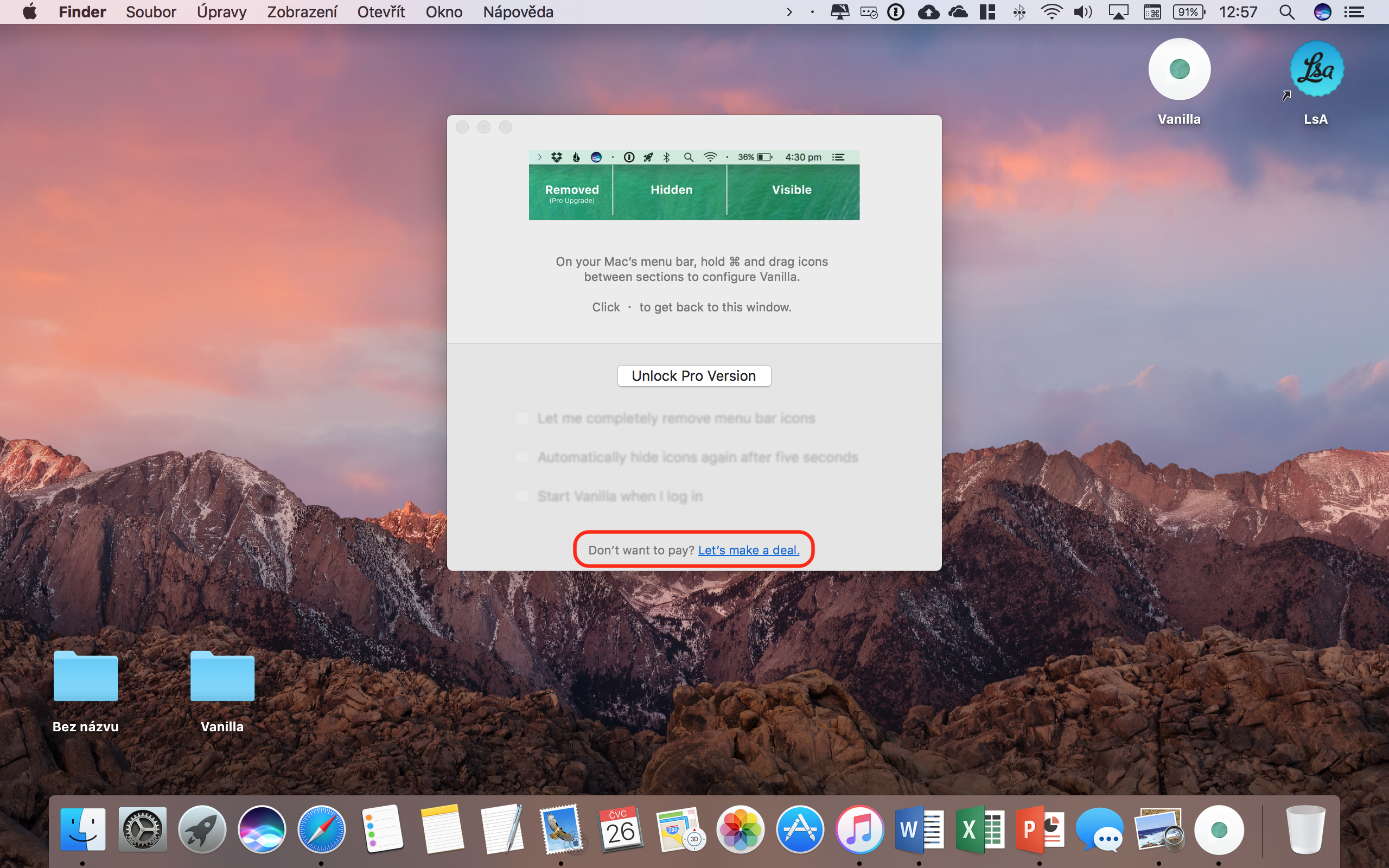This screenshot has height=868, width=1389.
Task: Toggle Automatically hide icons after five seconds
Action: [x=522, y=457]
